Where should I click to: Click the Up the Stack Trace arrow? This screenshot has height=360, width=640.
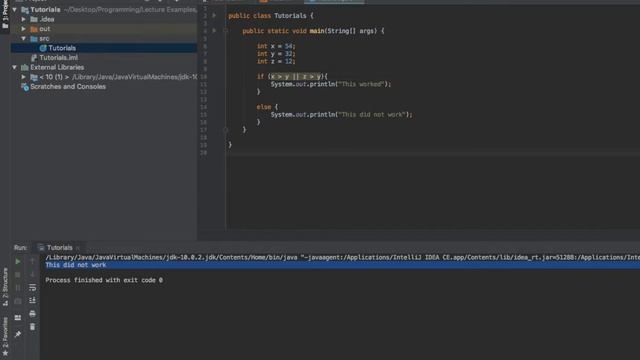tap(33, 261)
